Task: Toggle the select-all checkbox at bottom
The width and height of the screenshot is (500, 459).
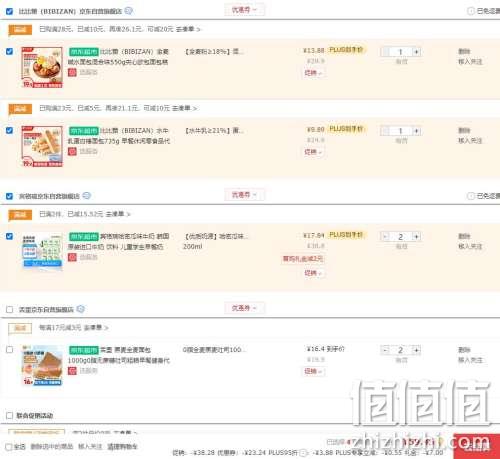Action: click(9, 447)
